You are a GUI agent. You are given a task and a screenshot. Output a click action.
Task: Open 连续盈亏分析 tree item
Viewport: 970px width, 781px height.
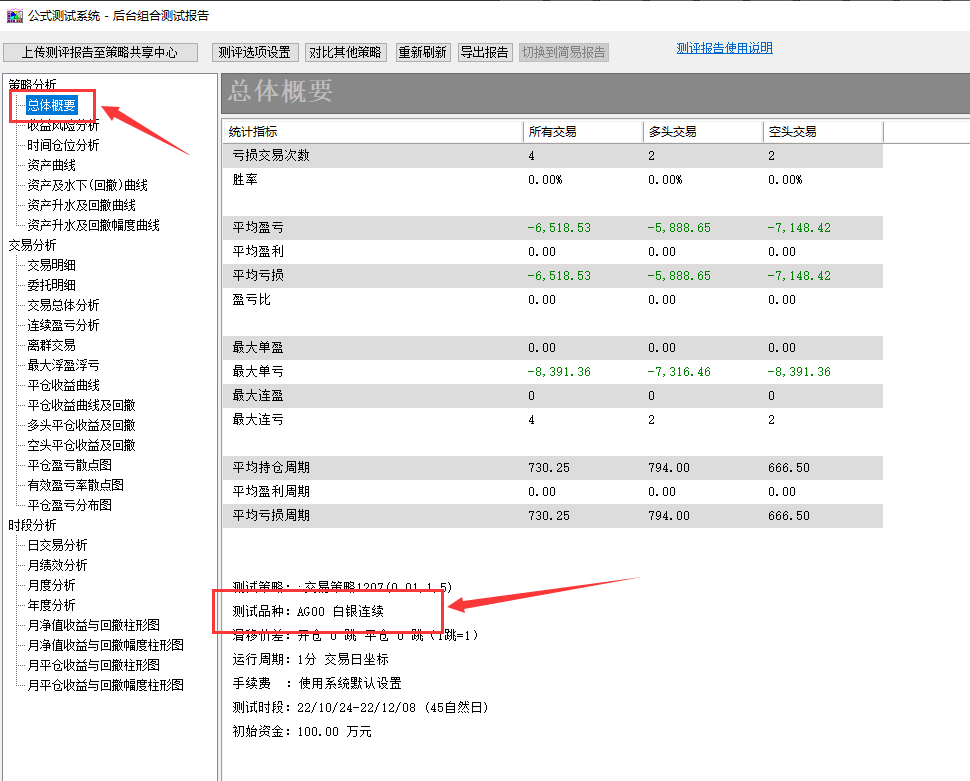pyautogui.click(x=63, y=325)
